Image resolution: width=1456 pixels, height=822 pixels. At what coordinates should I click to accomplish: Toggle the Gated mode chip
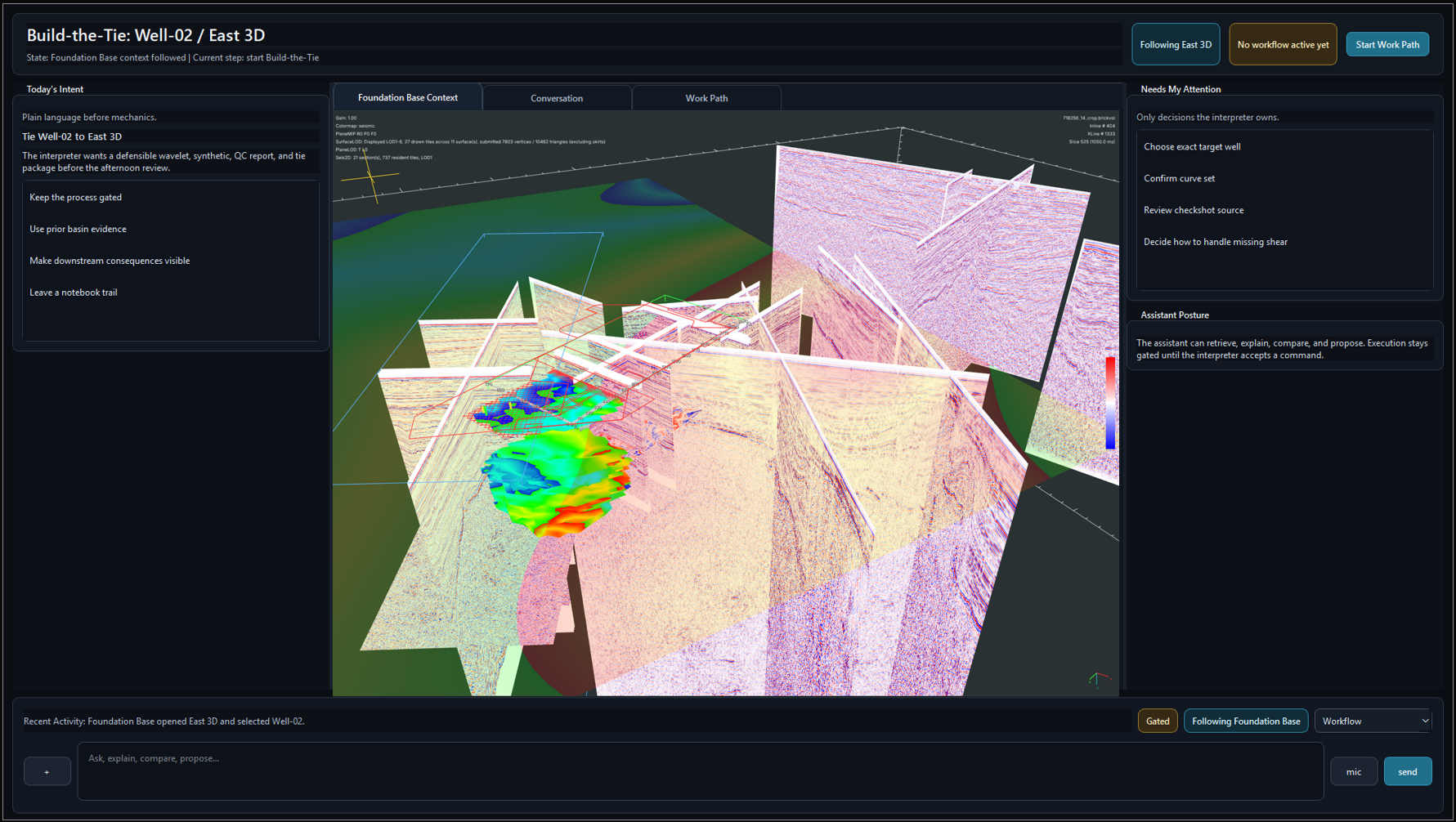pos(1158,721)
